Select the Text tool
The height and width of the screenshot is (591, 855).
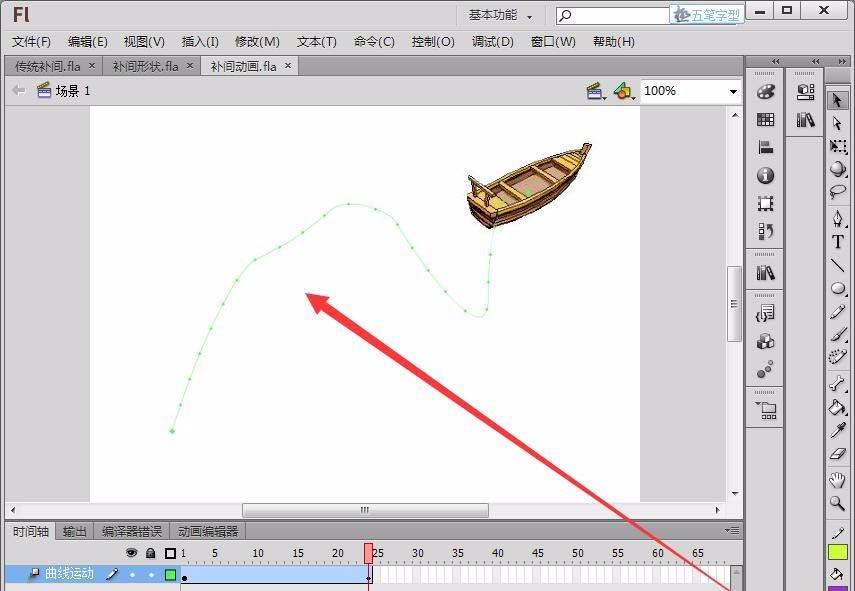(838, 242)
